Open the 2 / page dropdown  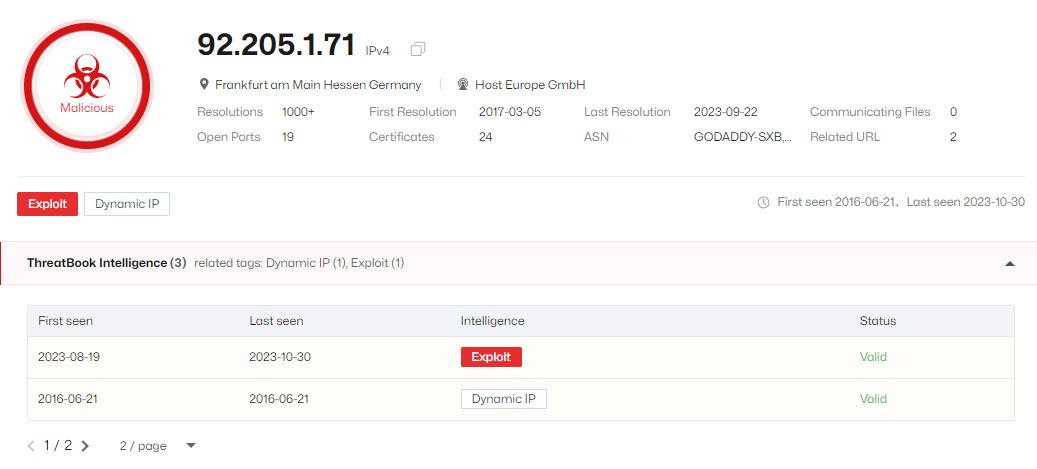tap(158, 446)
